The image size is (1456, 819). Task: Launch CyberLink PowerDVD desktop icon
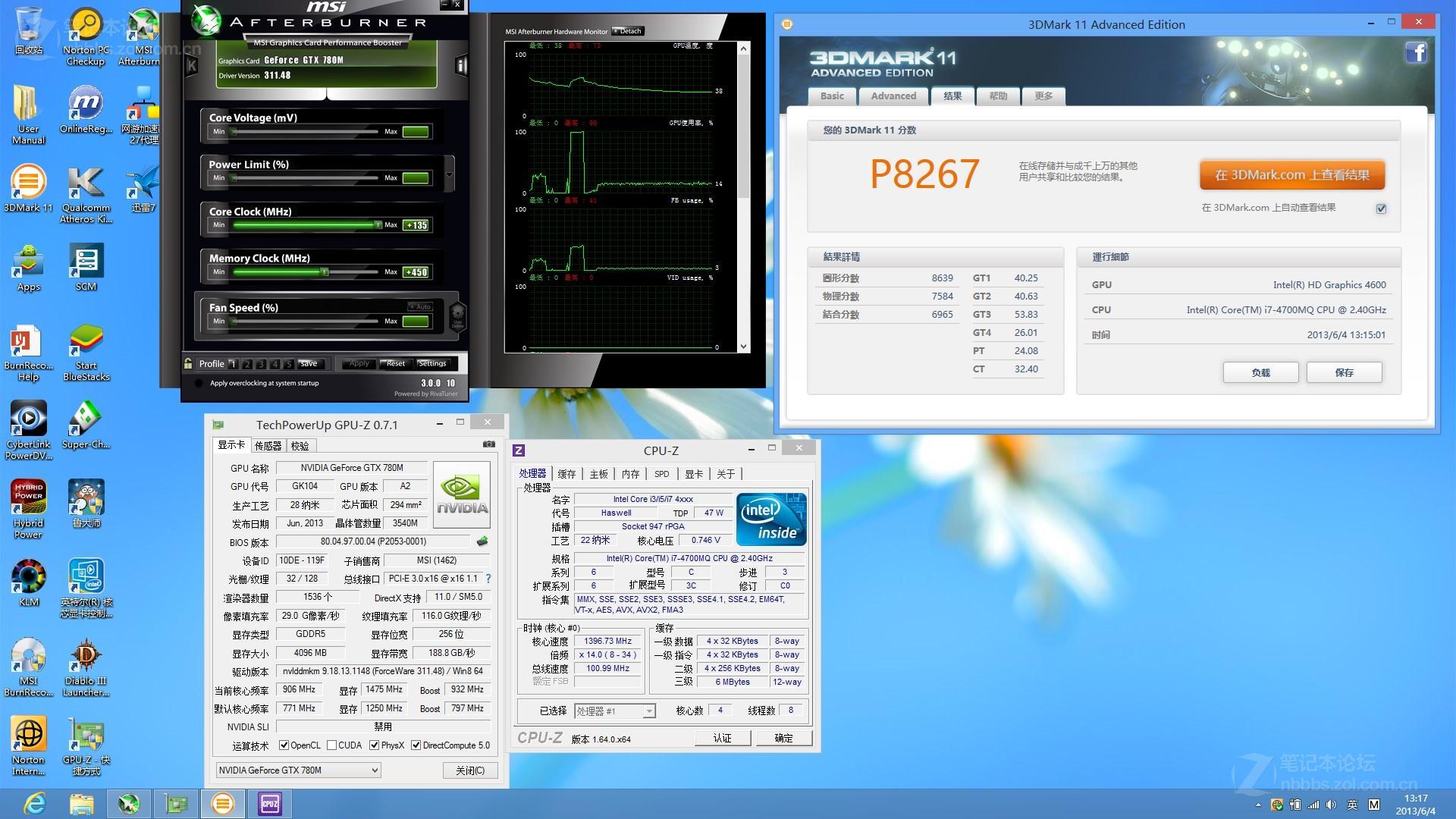click(x=28, y=431)
